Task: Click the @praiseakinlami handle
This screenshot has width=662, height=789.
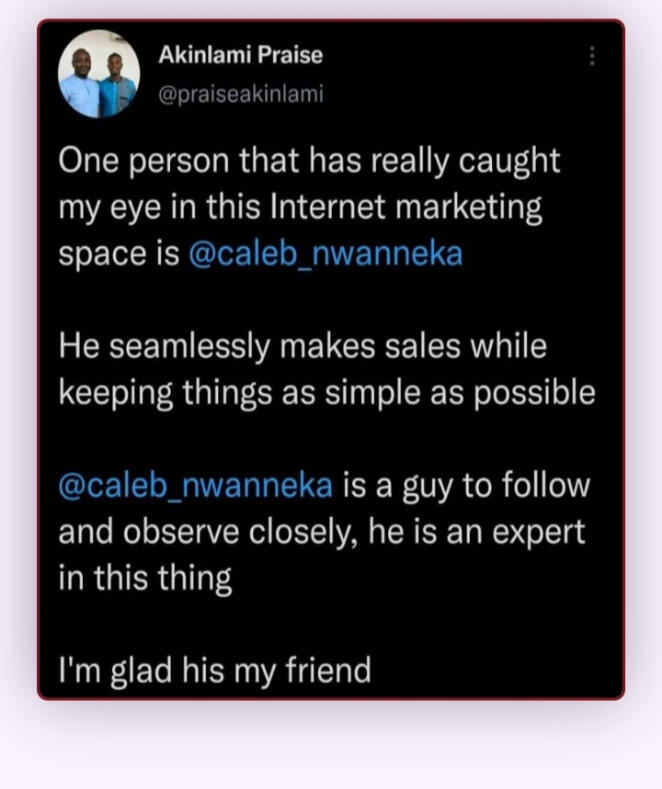Action: pyautogui.click(x=241, y=94)
